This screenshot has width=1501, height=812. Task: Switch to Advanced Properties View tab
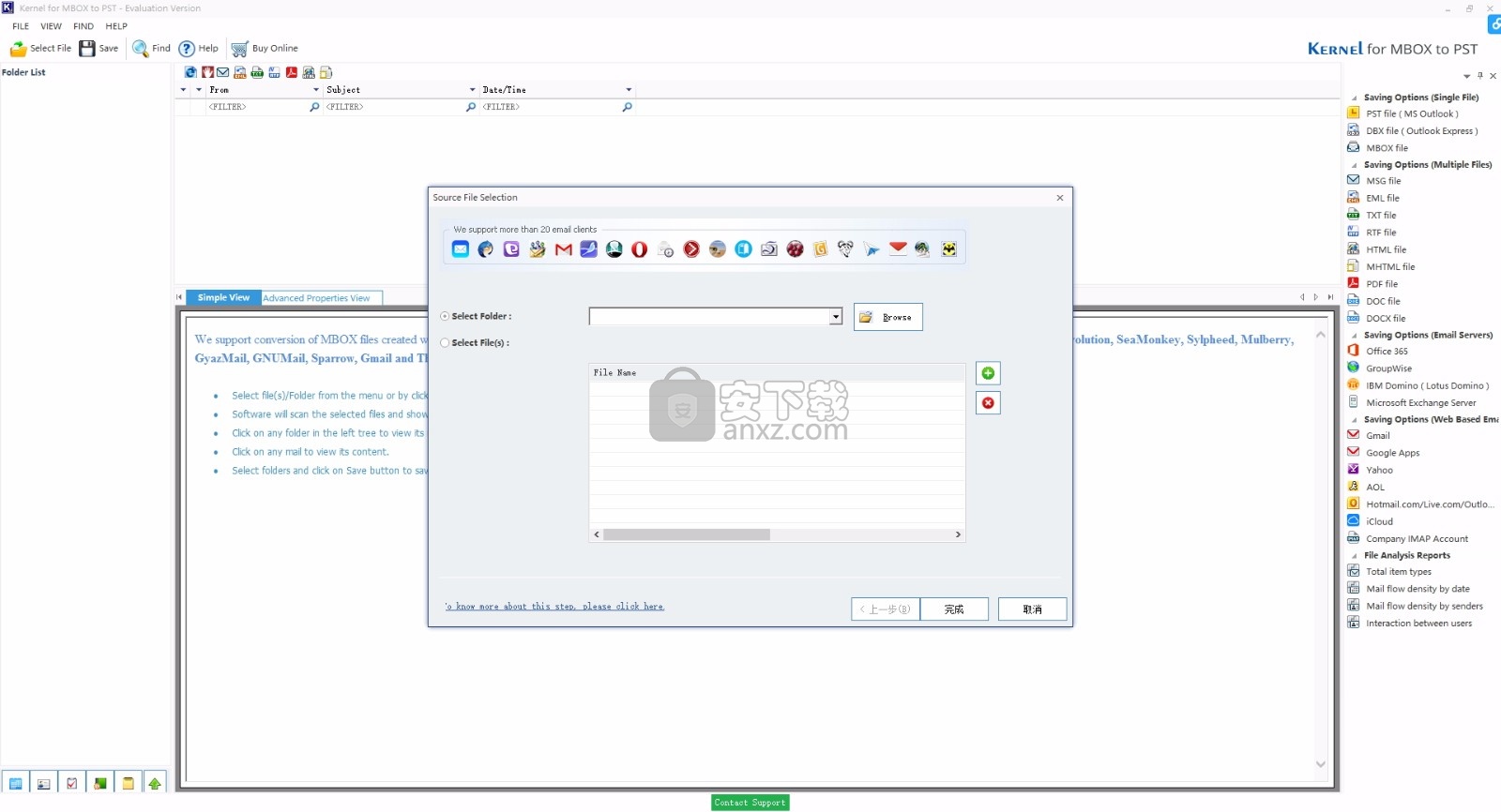point(317,298)
